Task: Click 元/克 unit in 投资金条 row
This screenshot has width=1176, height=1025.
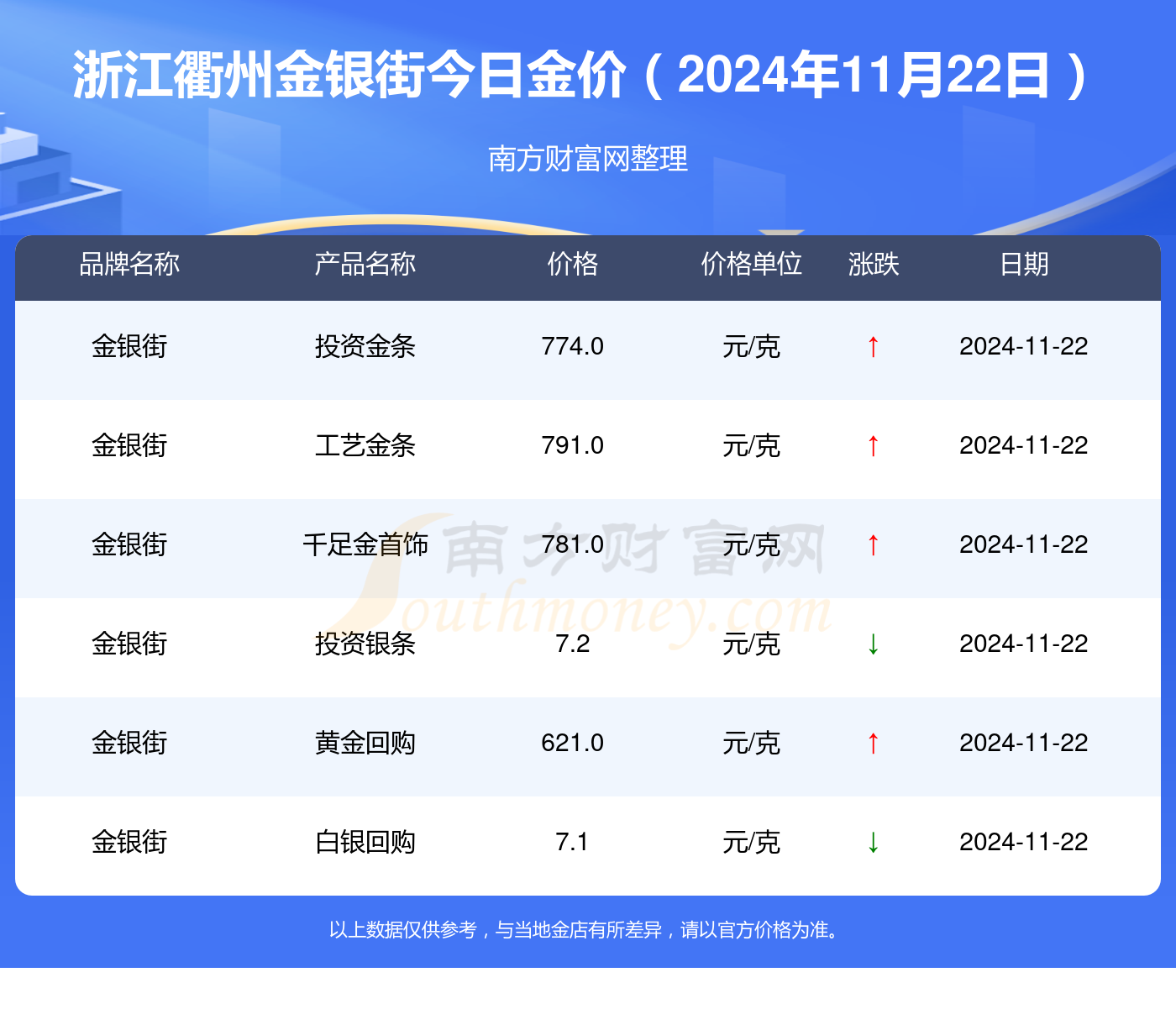Action: tap(751, 346)
